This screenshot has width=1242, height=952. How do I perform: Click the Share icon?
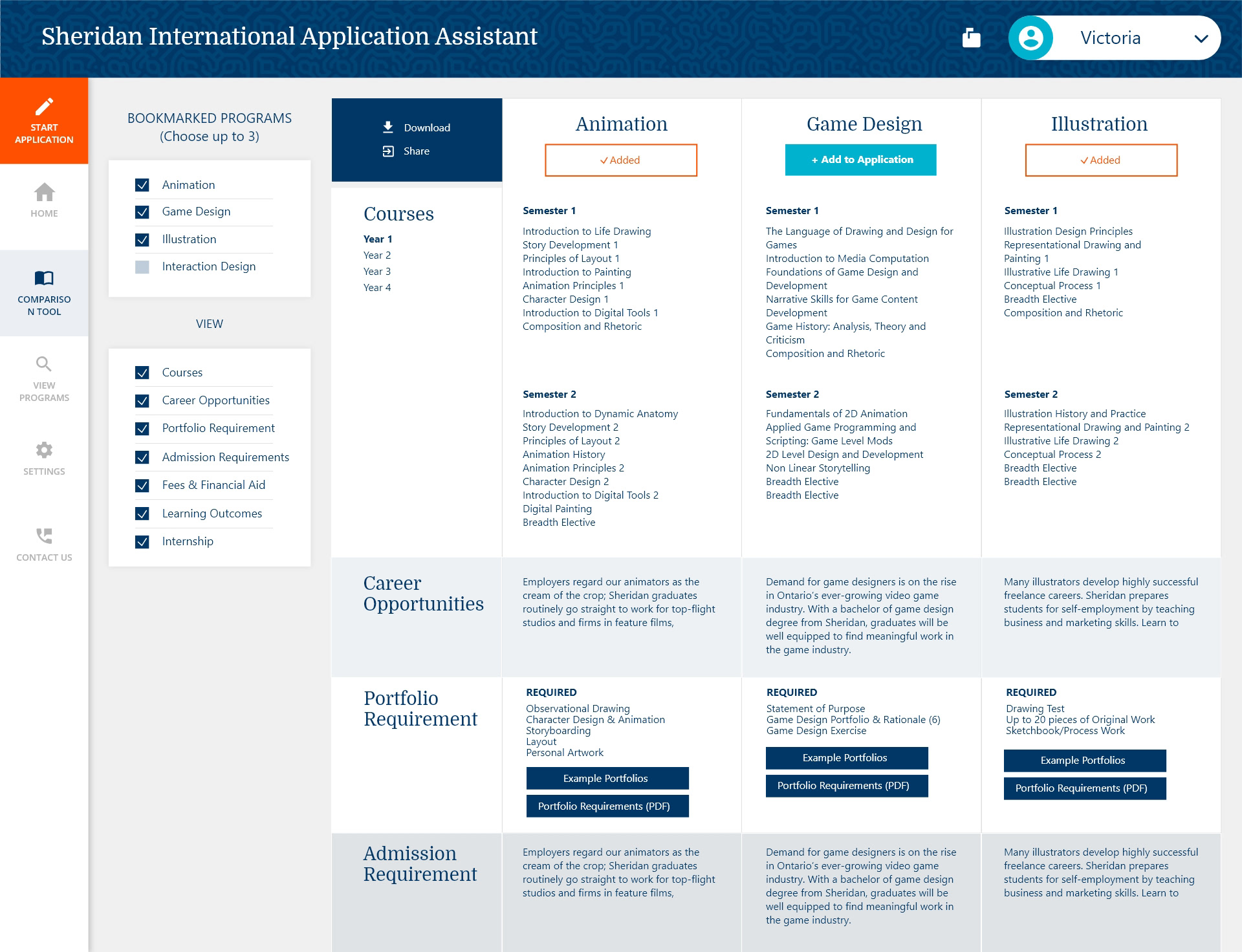(388, 151)
